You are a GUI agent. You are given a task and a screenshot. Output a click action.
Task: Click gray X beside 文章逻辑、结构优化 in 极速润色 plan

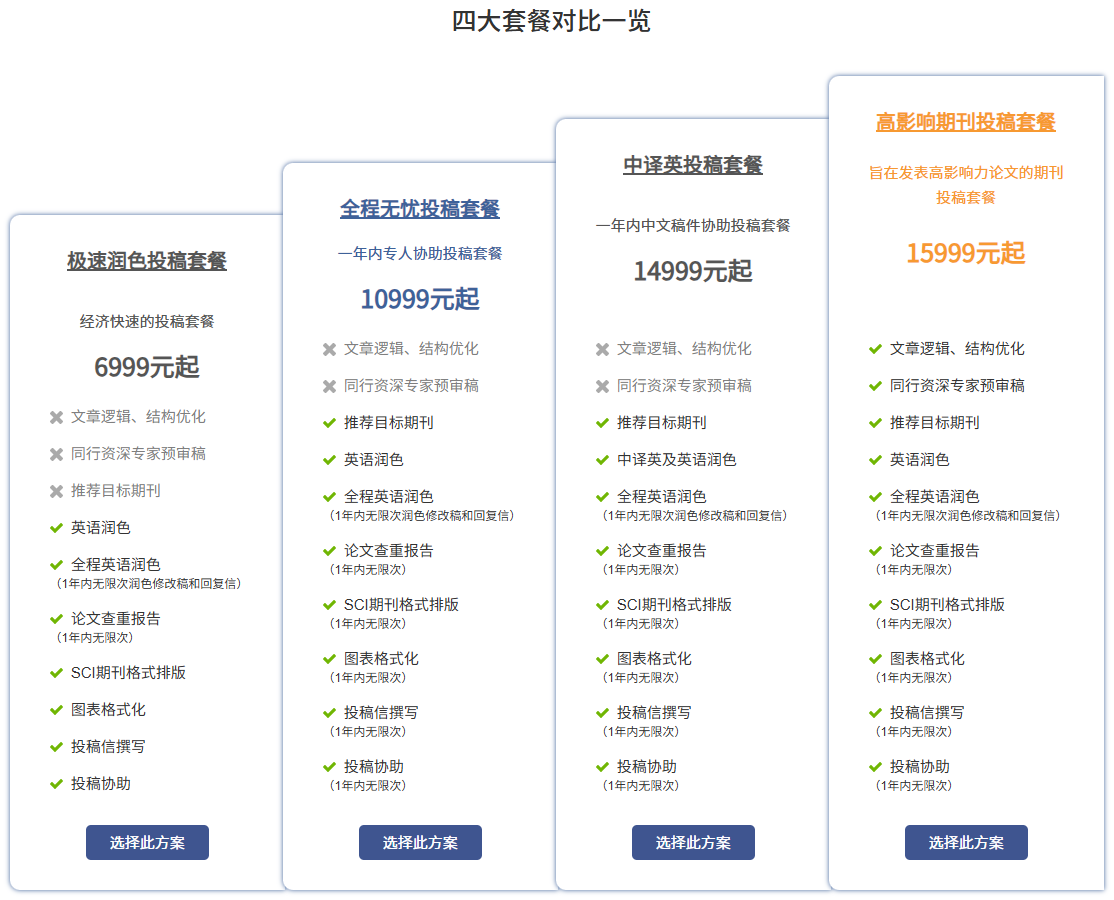(56, 417)
